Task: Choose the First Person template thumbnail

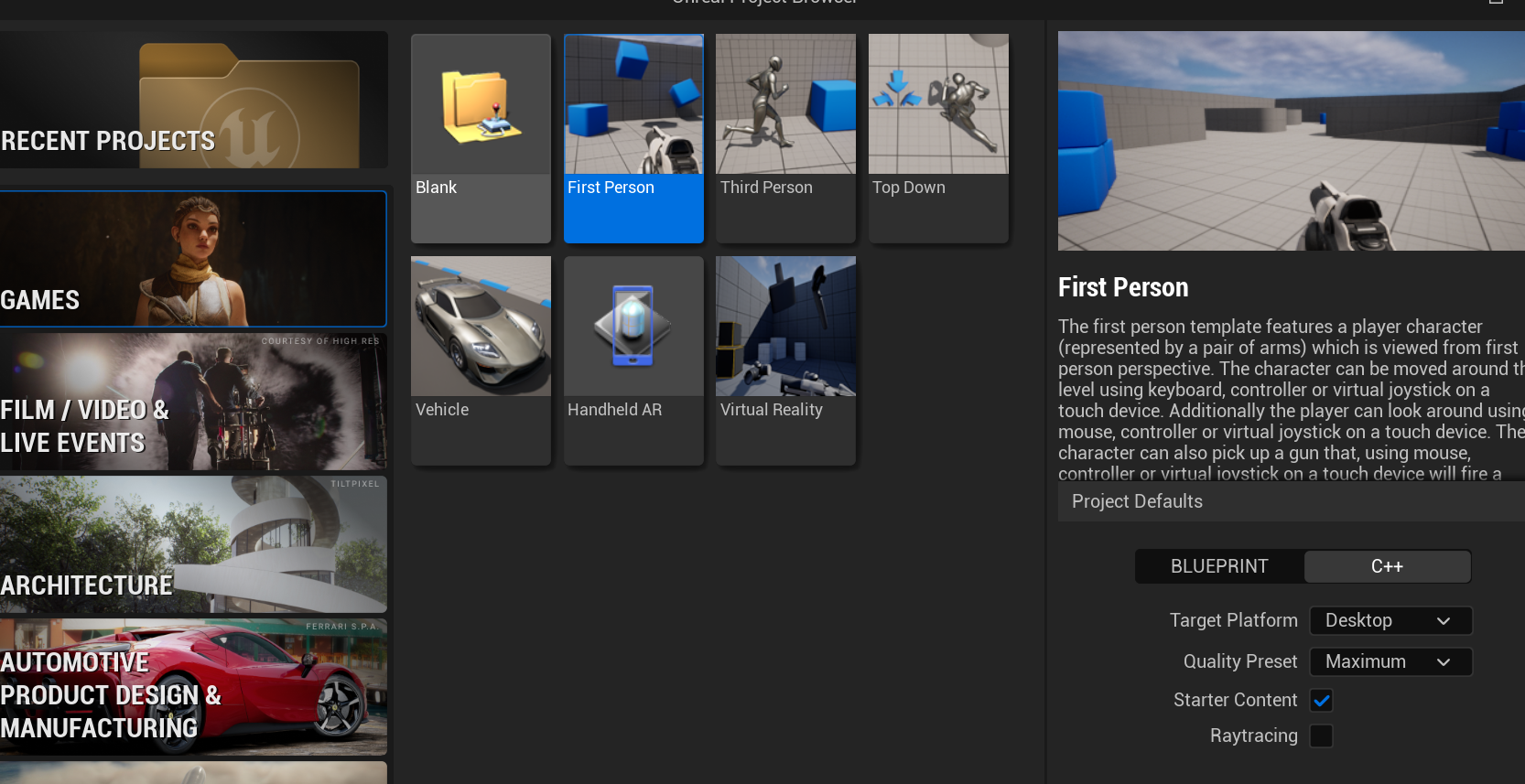Action: click(x=633, y=104)
